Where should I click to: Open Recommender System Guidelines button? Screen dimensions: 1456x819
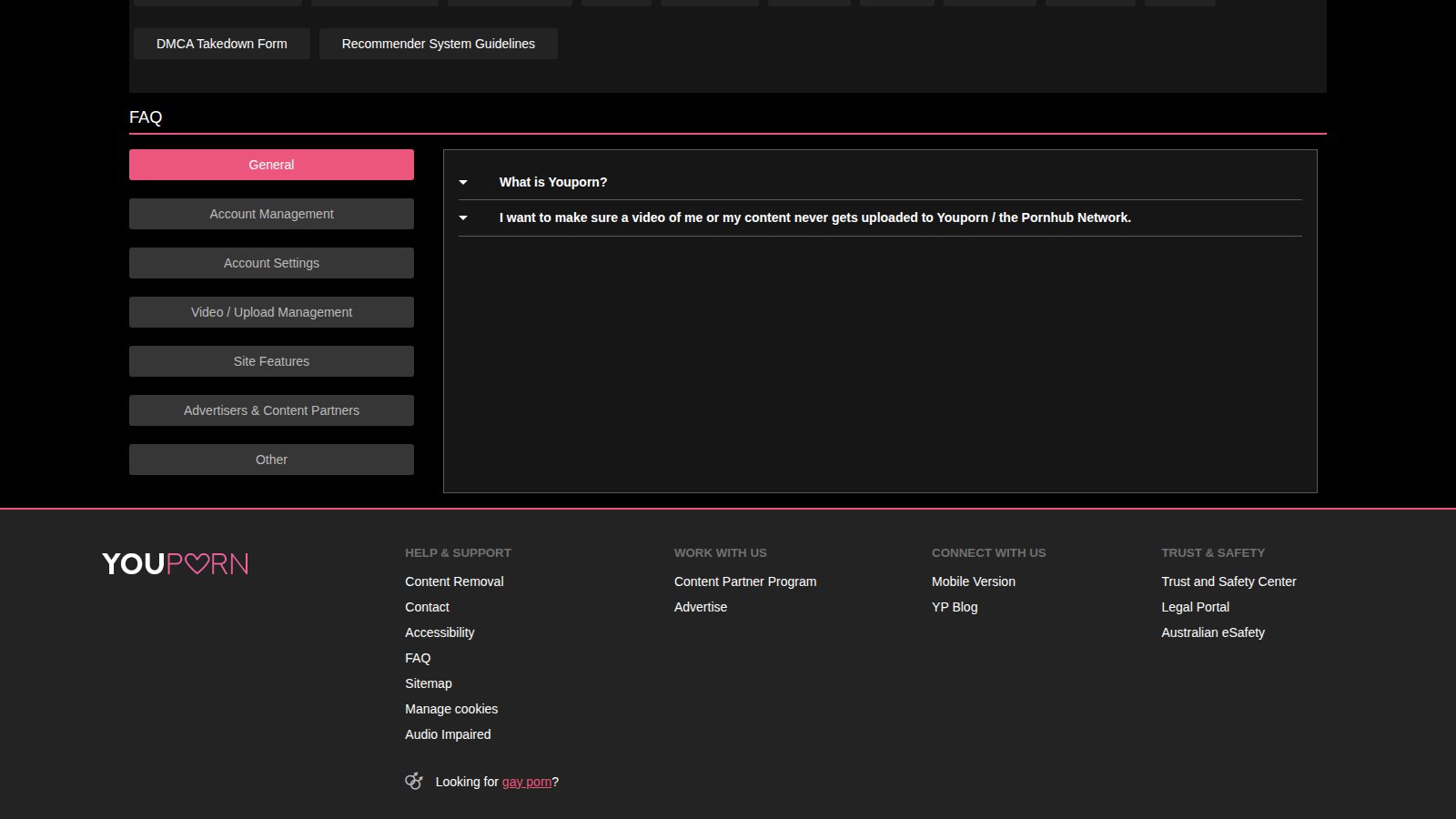[439, 44]
